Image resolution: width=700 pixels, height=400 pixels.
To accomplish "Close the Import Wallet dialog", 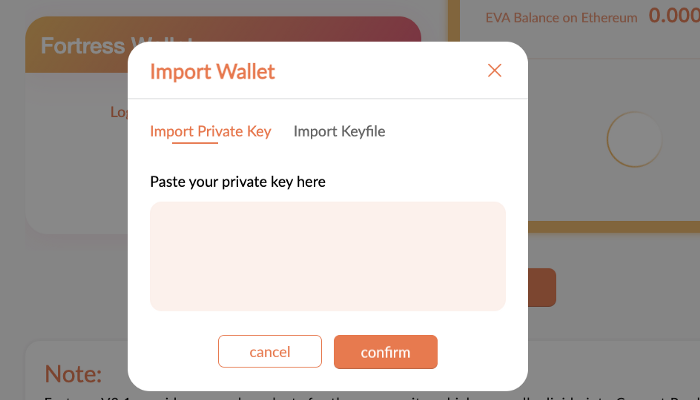I will pyautogui.click(x=493, y=71).
